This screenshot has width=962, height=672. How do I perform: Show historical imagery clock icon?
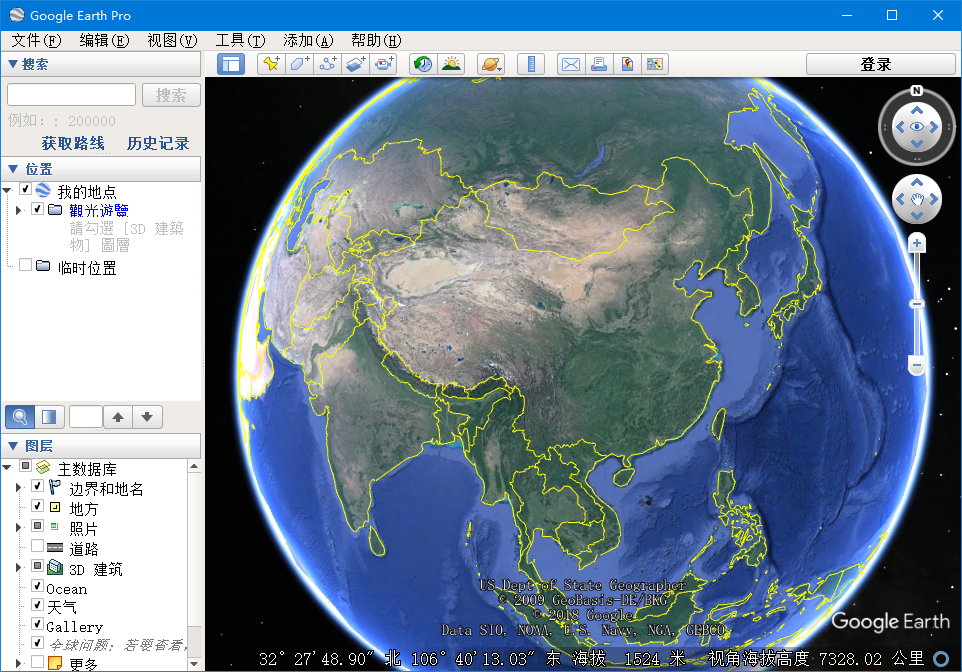click(x=423, y=64)
